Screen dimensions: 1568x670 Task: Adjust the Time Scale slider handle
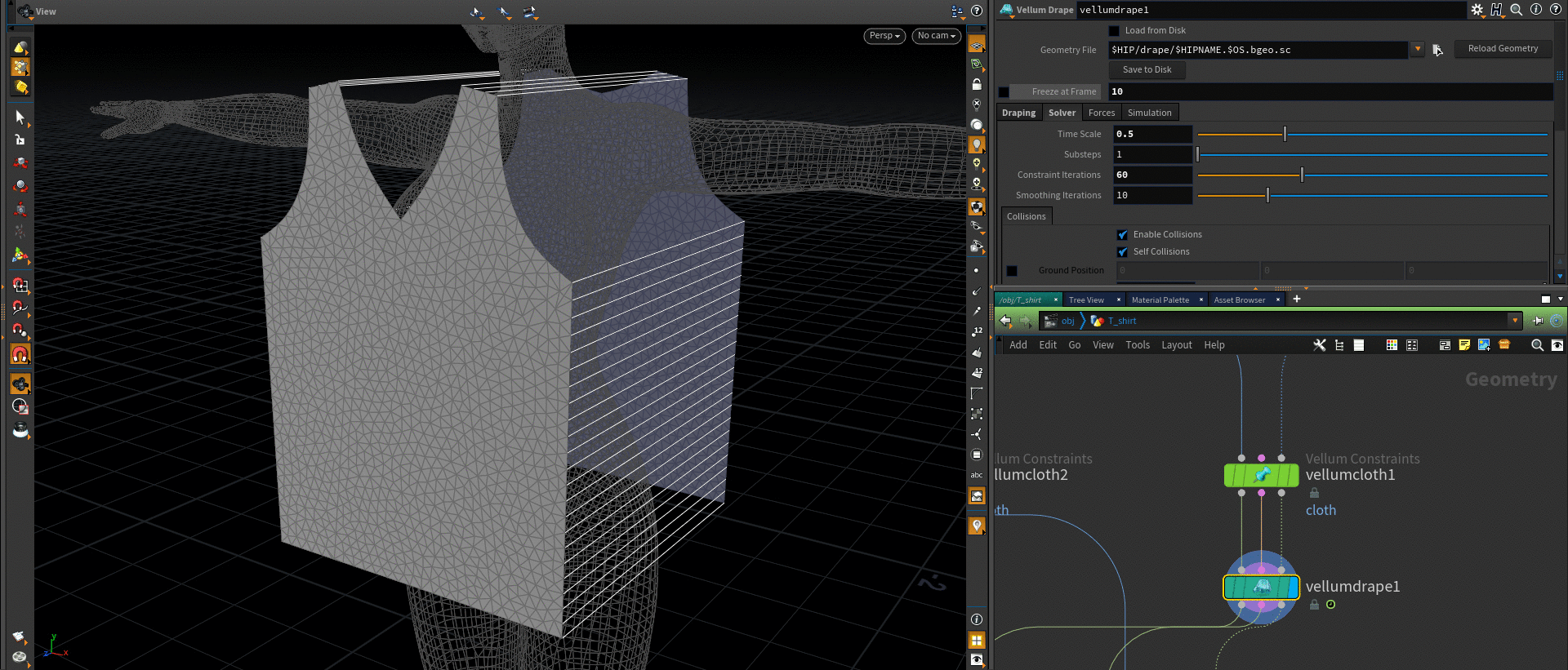point(1285,134)
